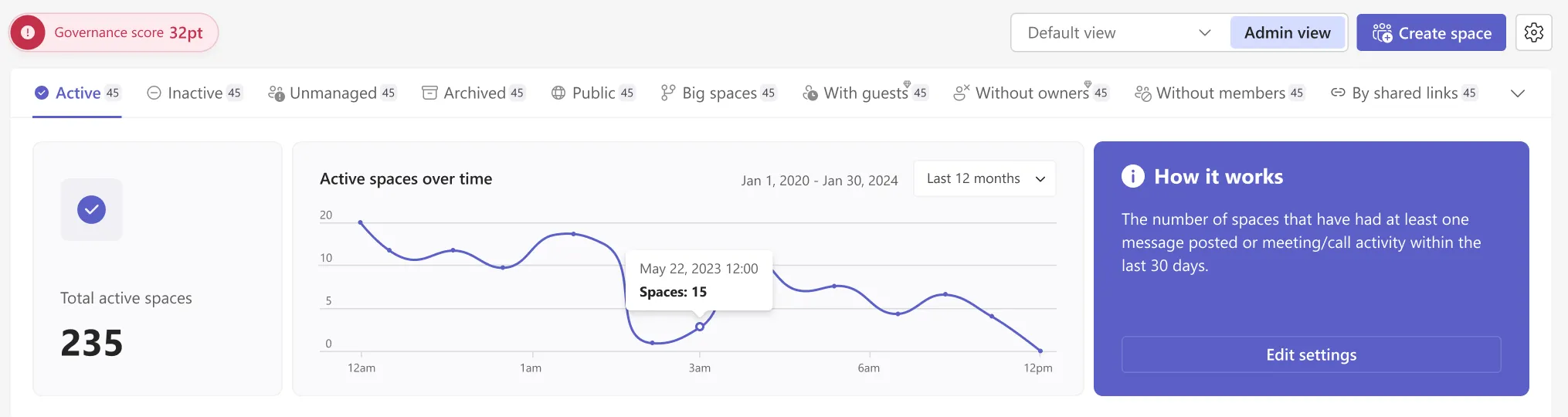This screenshot has width=1568, height=417.
Task: Open the Default view dropdown
Action: pos(1120,32)
